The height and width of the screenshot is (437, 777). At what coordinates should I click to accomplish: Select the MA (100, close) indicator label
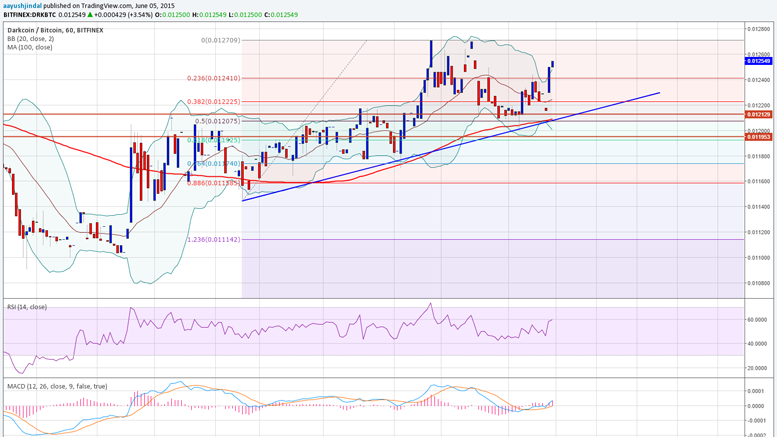coord(29,48)
